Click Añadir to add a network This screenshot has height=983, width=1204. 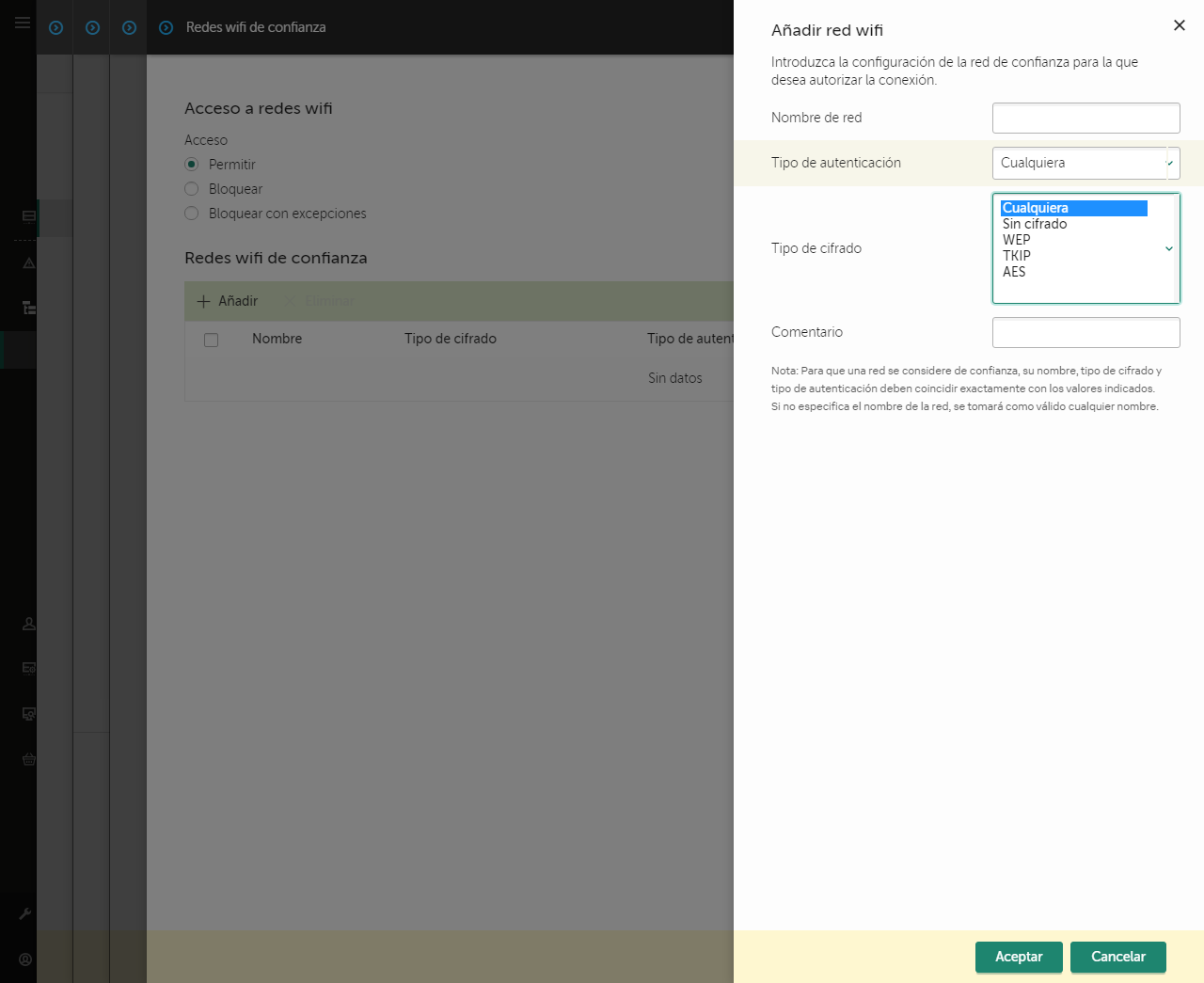pyautogui.click(x=228, y=301)
